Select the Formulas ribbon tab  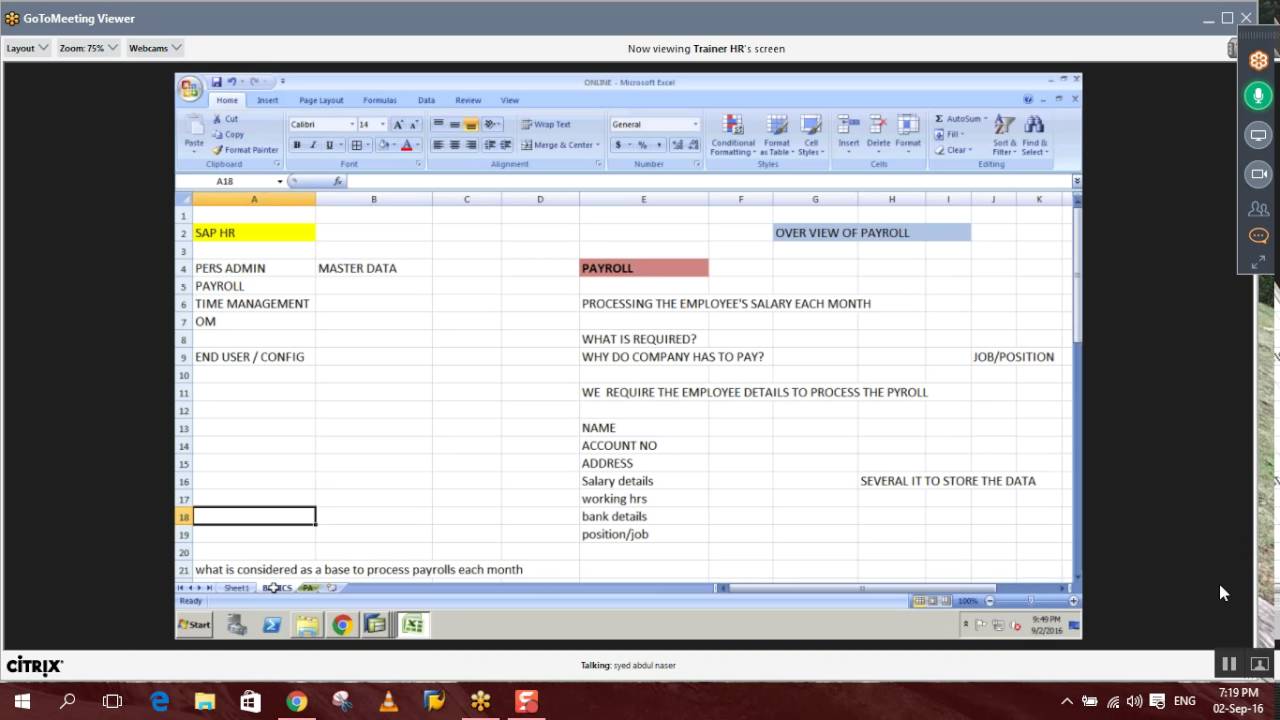click(x=380, y=100)
